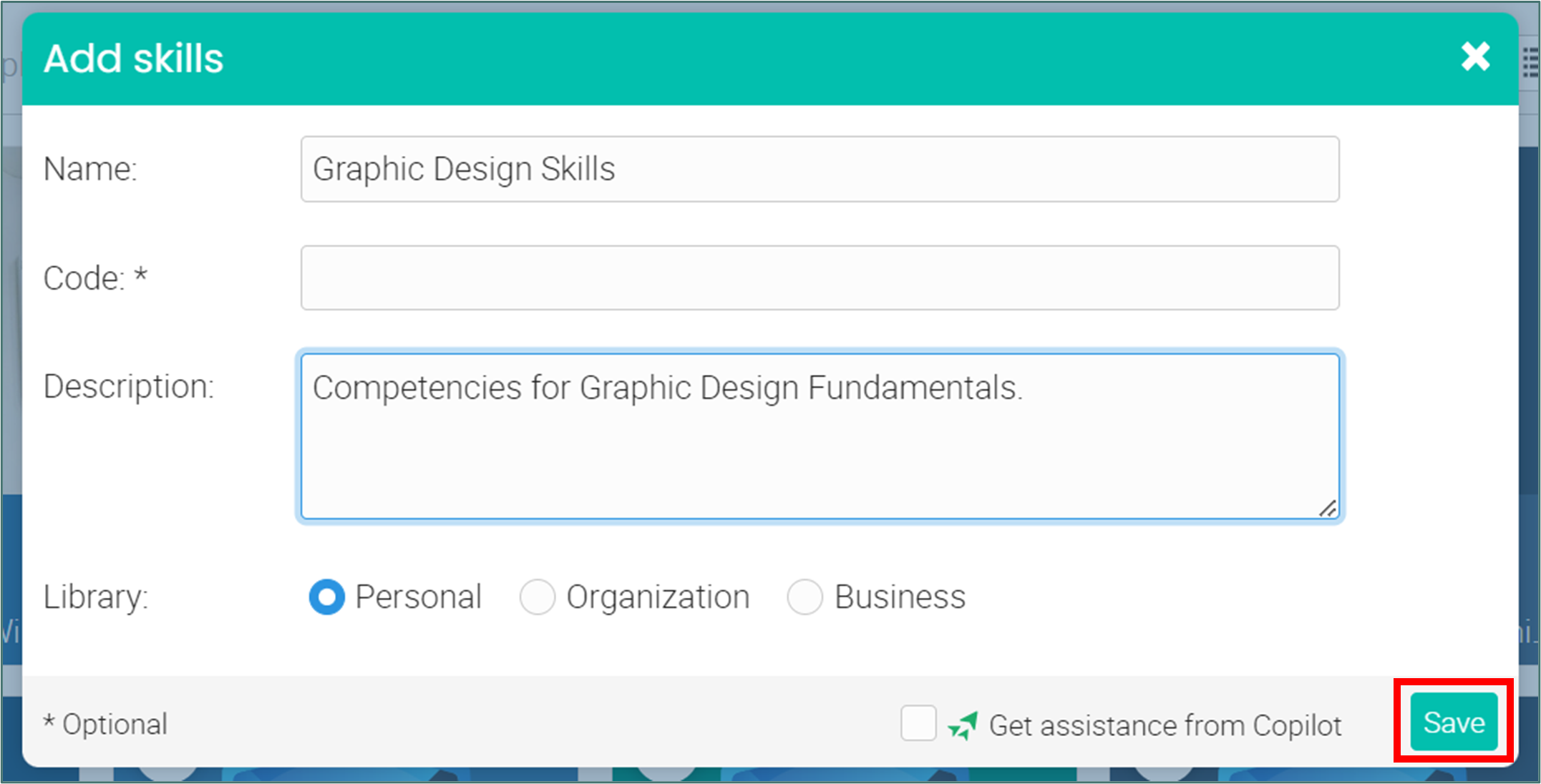Screen dimensions: 1541x784
Task: Click the "Add skills" dialog title
Action: 134,58
